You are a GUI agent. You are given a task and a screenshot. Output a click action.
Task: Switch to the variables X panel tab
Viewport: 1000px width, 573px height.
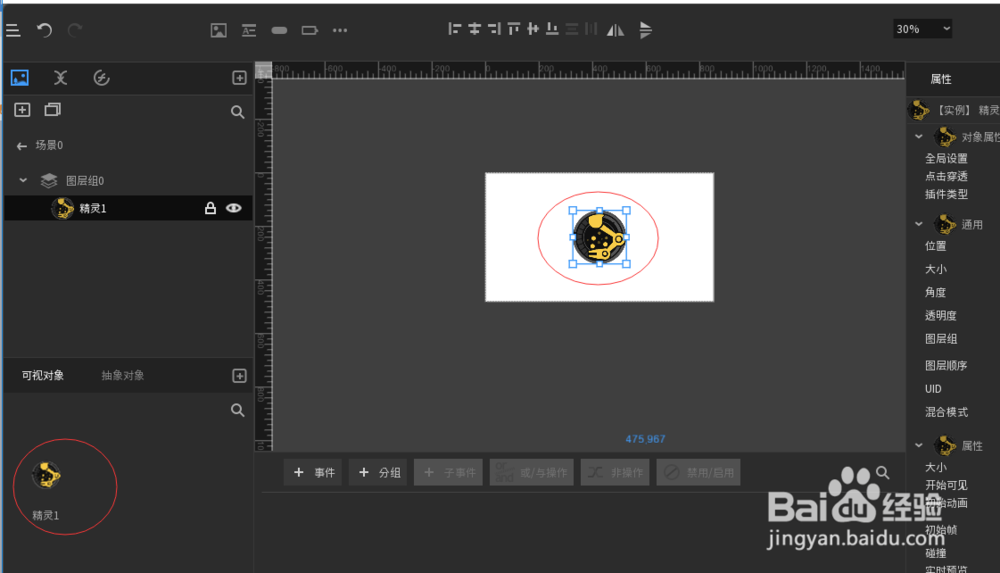tap(61, 78)
